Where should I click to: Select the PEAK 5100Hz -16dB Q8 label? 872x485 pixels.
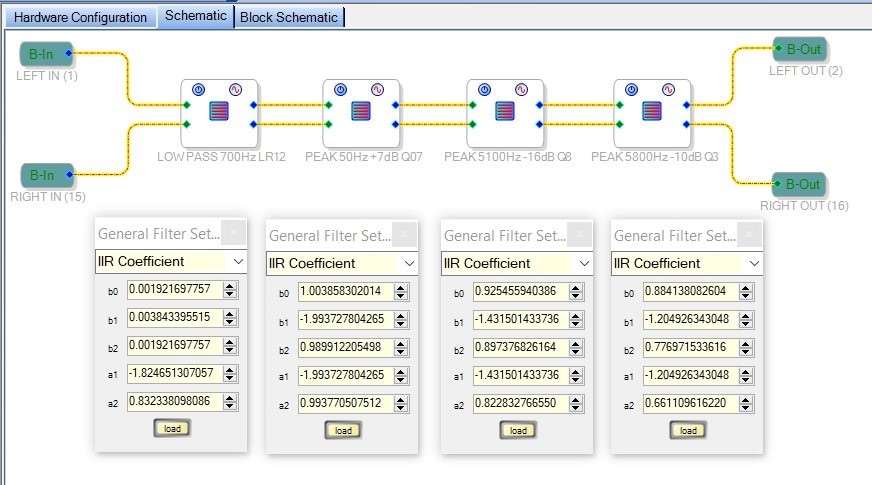pos(508,157)
